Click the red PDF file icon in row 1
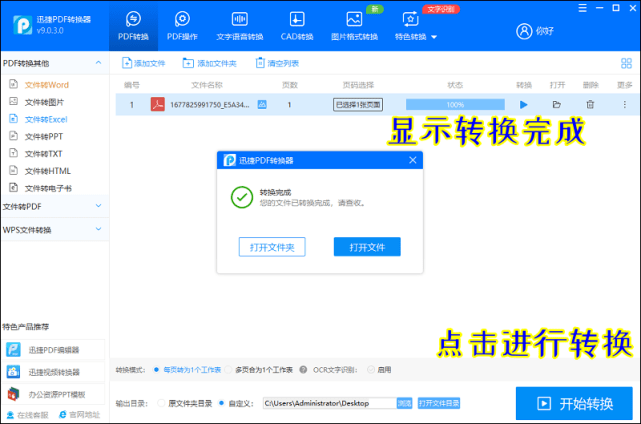The height and width of the screenshot is (424, 641). (x=158, y=104)
